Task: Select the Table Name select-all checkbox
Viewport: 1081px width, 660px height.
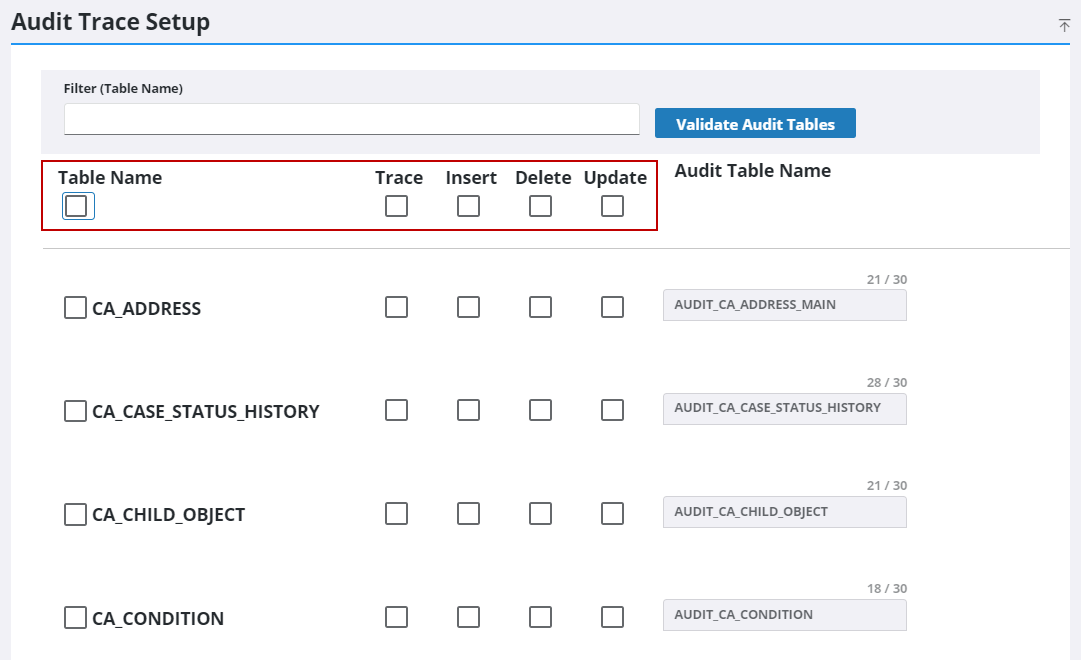Action: [77, 206]
